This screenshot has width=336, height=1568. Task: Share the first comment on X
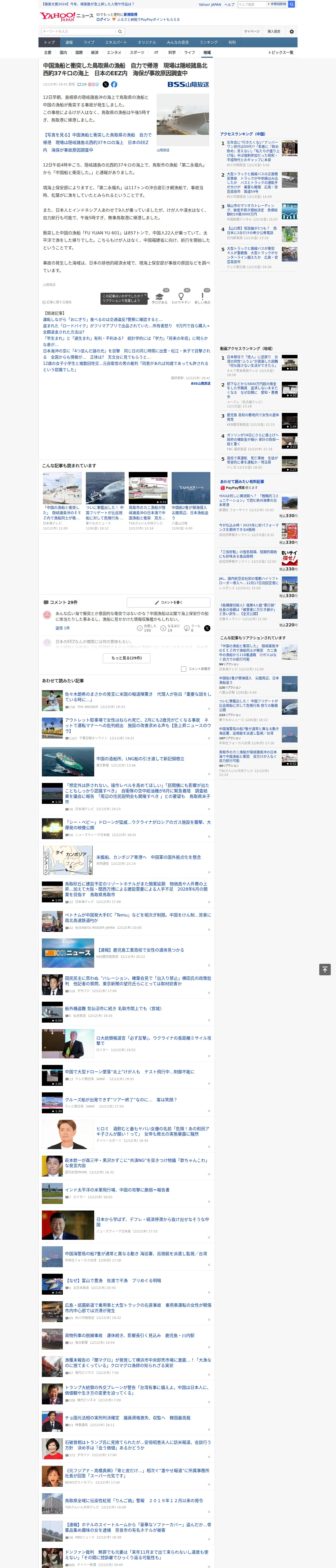207,628
